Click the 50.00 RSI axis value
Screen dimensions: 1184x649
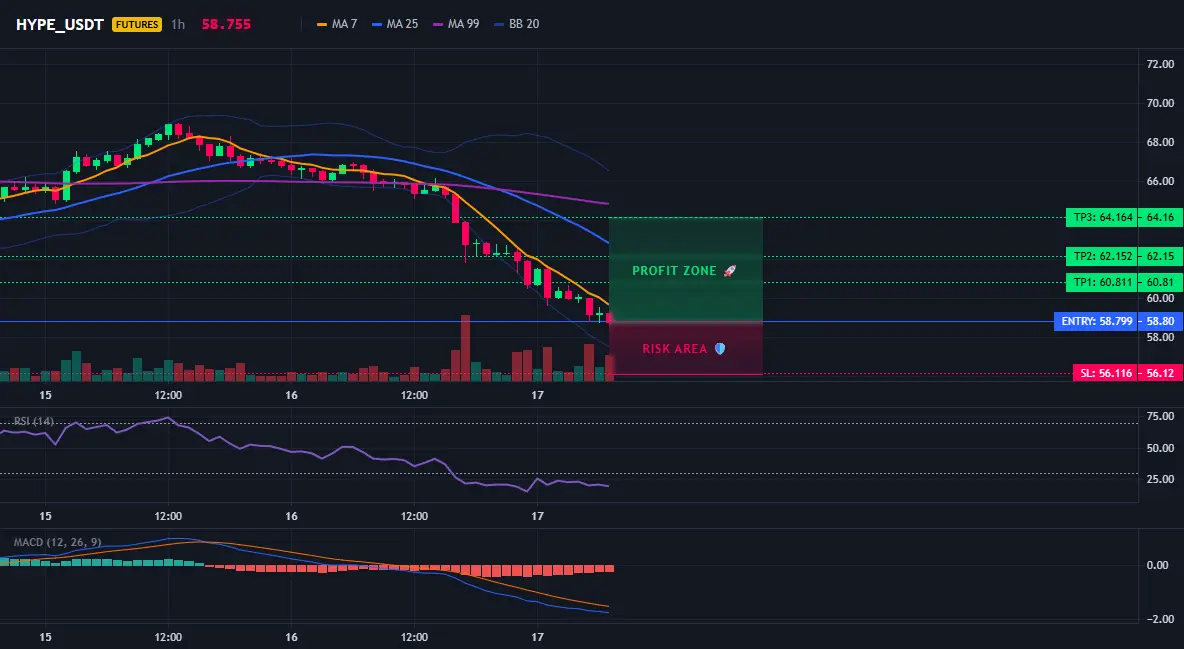click(1160, 448)
